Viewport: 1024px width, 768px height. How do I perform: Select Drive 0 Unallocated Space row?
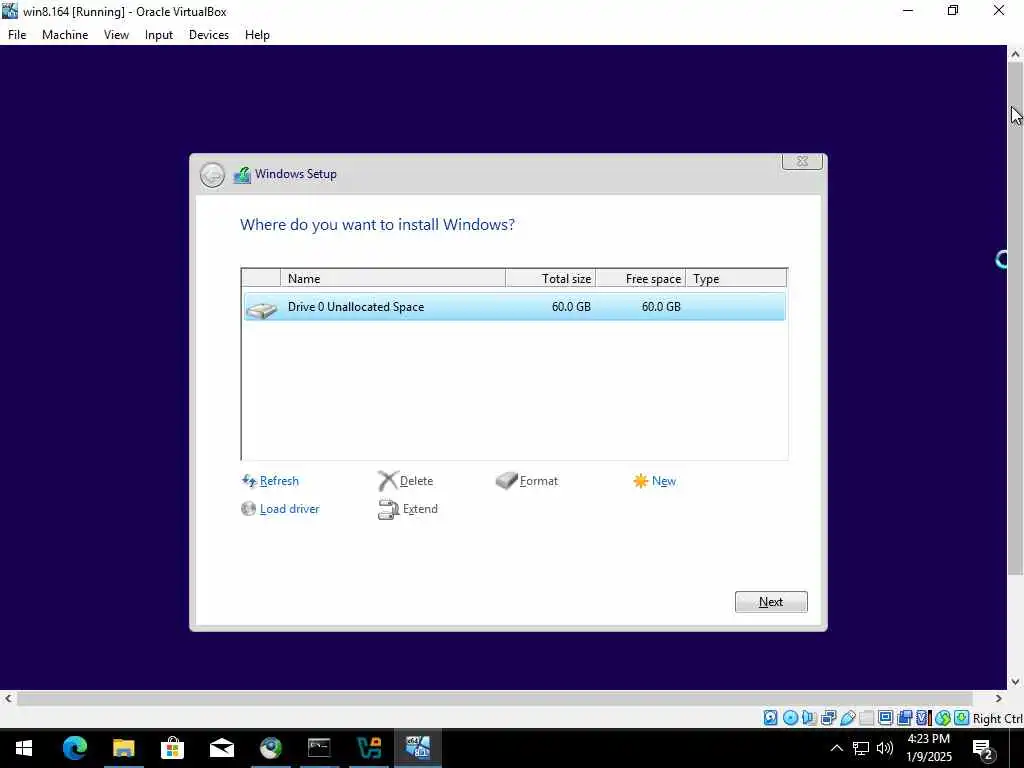click(x=515, y=306)
